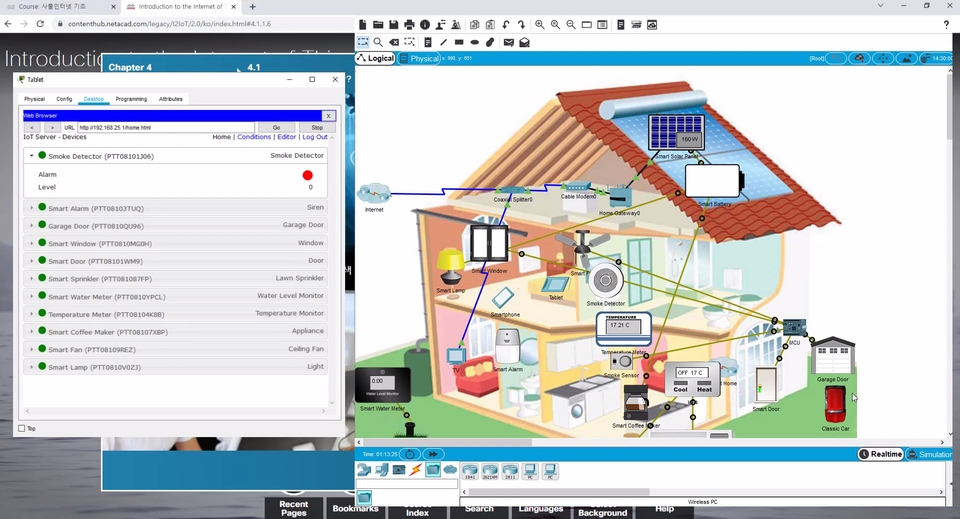Click the Stop button in Web Browser
Image resolution: width=960 pixels, height=519 pixels.
click(317, 127)
